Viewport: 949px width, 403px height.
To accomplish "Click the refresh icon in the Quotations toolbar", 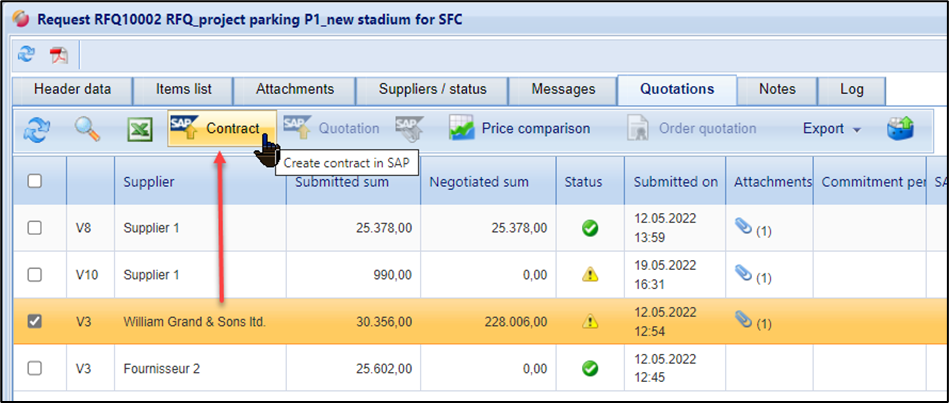I will (37, 129).
